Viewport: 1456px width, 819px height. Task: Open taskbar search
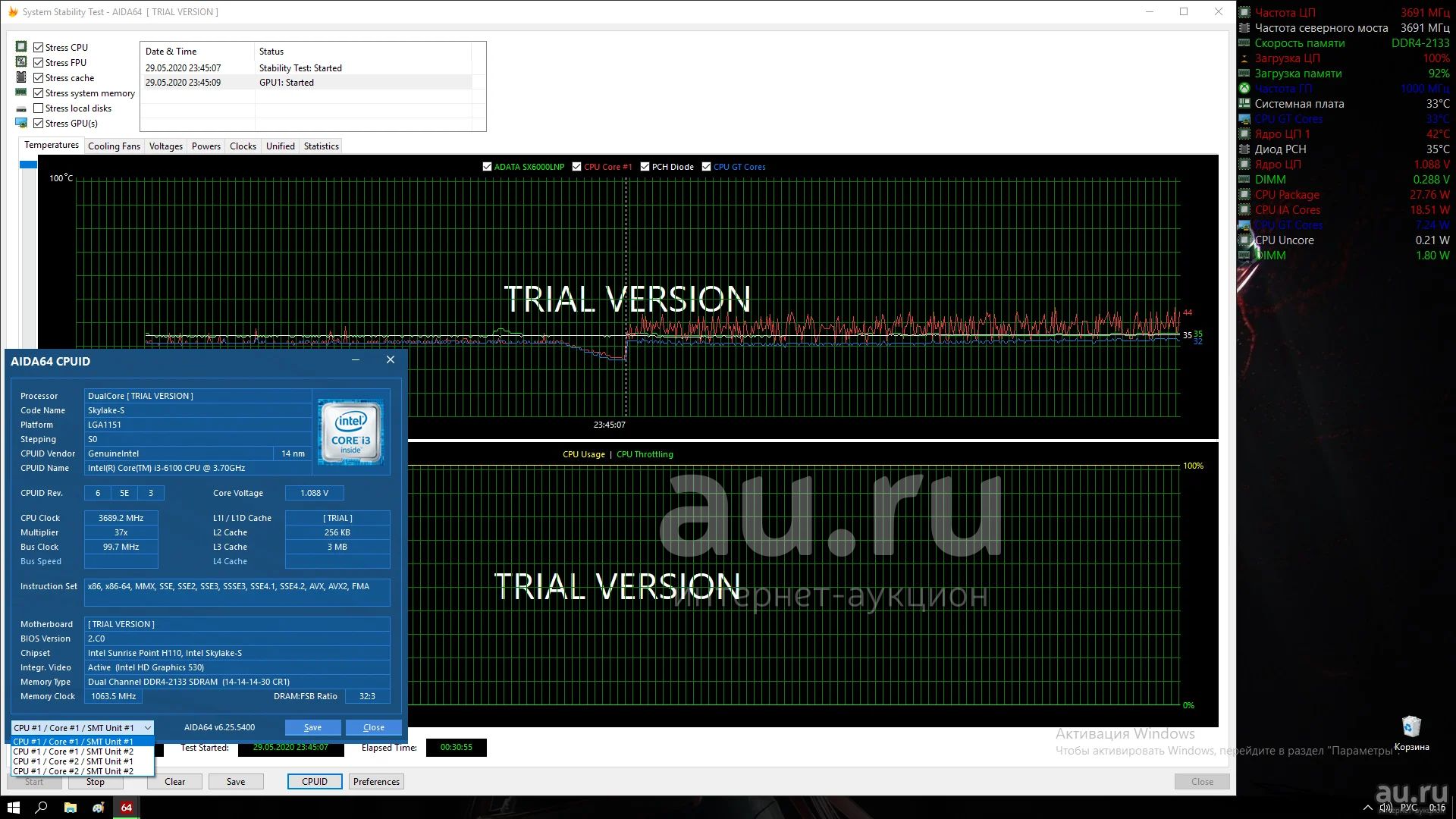pyautogui.click(x=42, y=808)
